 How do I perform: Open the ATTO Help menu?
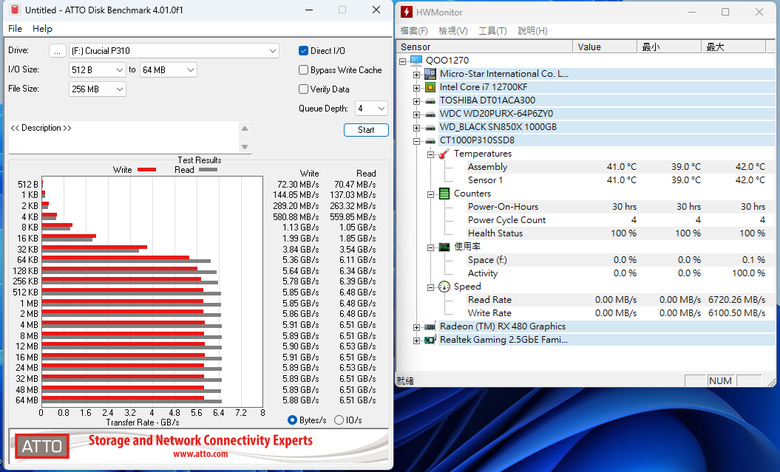[42, 29]
